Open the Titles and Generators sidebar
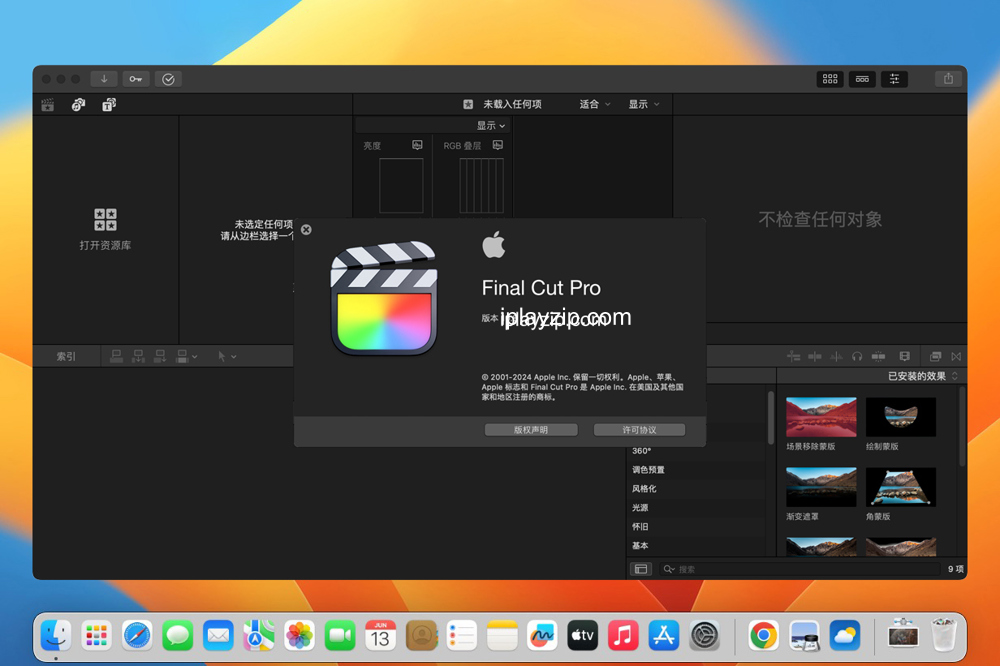The width and height of the screenshot is (1000, 666). 109,105
